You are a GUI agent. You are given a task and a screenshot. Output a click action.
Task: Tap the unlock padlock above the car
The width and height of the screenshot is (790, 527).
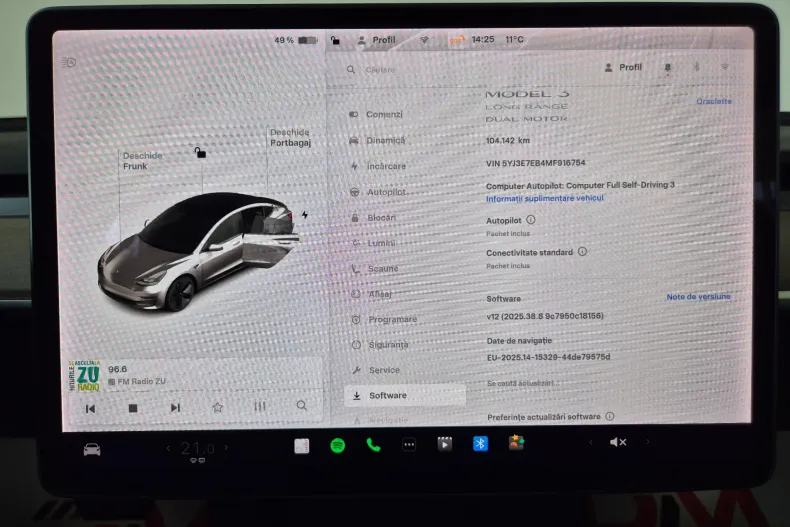[200, 152]
